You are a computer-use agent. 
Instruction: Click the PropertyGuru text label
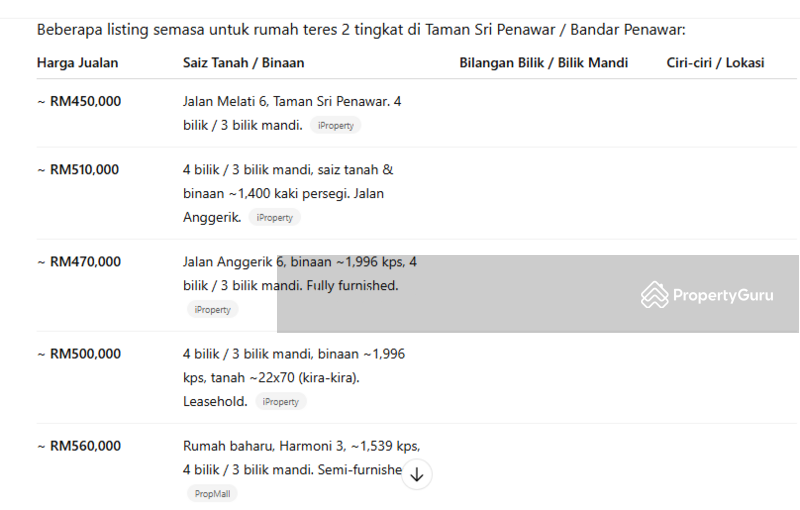pos(723,295)
